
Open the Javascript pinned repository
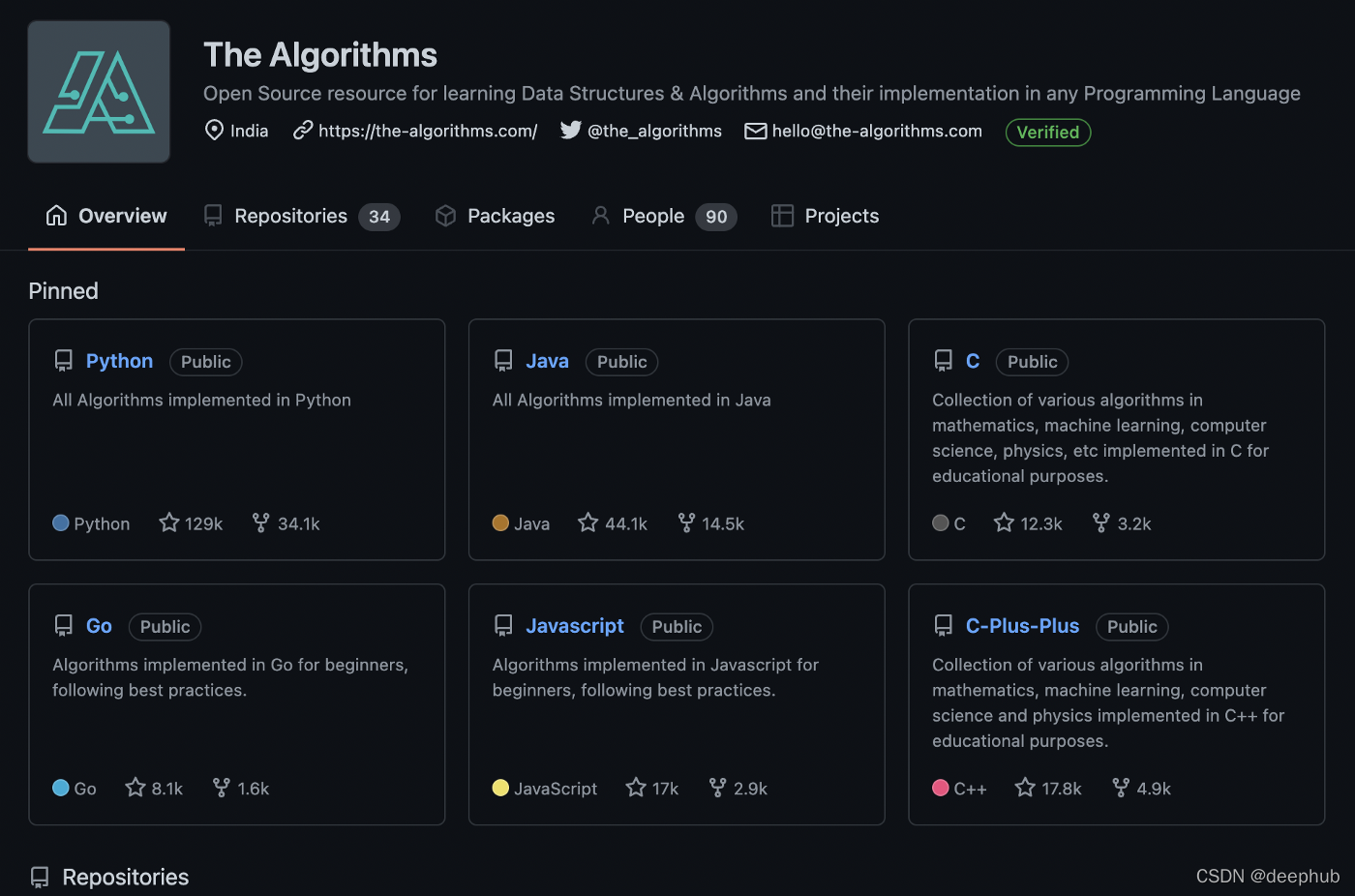[575, 626]
